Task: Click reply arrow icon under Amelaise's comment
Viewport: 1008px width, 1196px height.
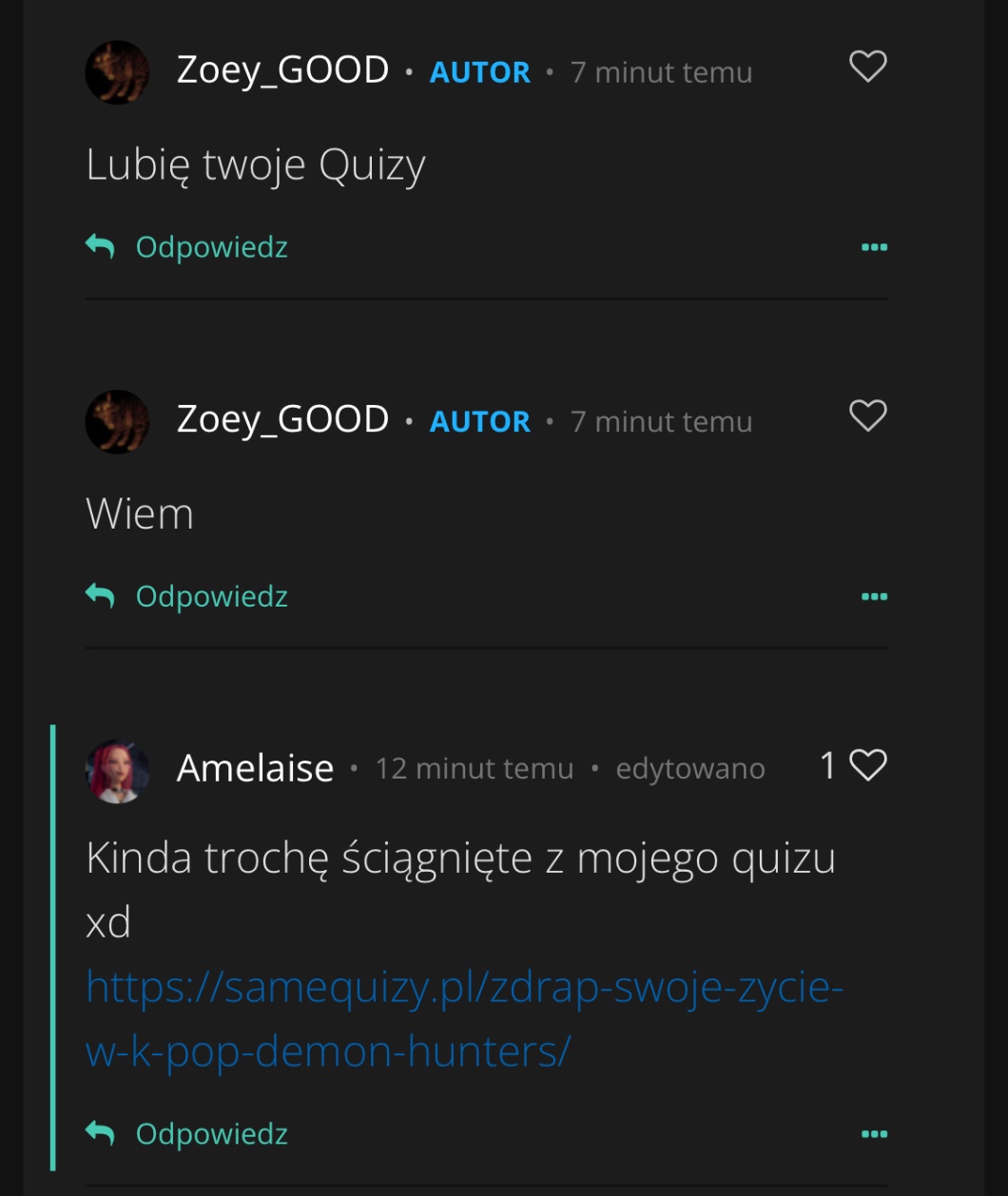Action: tap(100, 1133)
